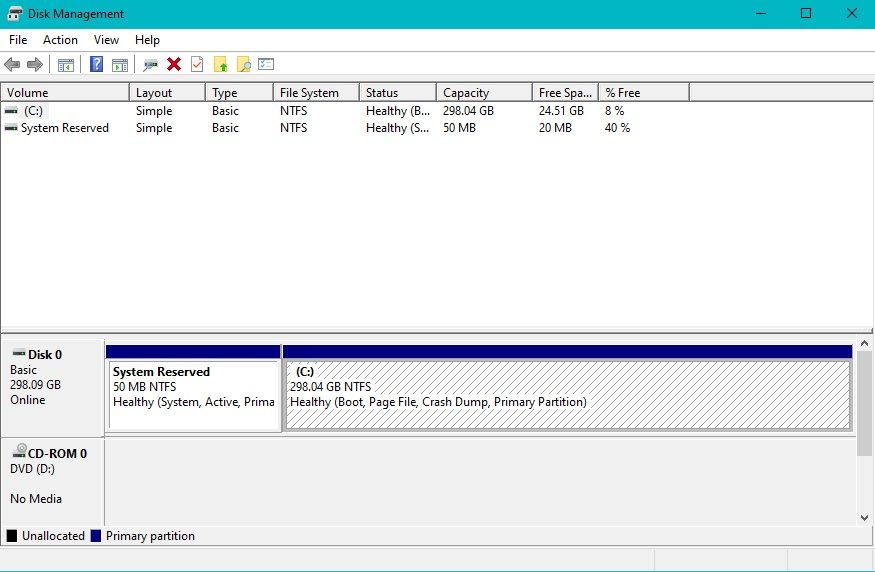Open the File menu
The height and width of the screenshot is (572, 875).
click(x=18, y=40)
